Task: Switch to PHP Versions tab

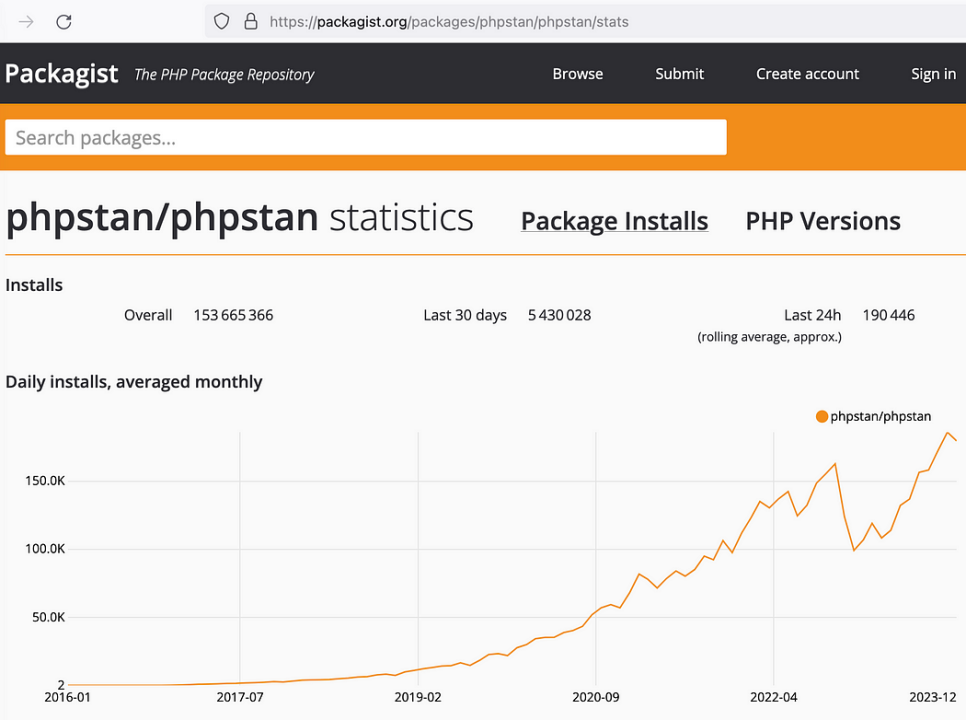Action: click(823, 221)
